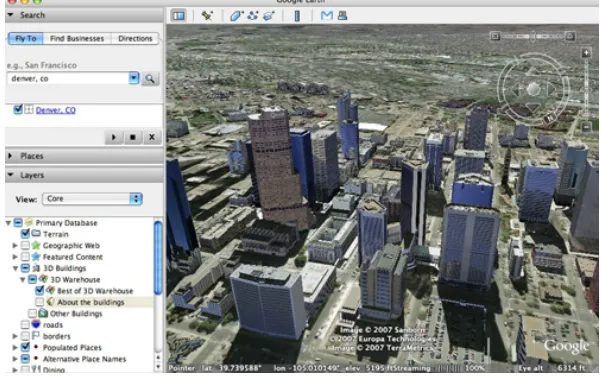
Task: Email the view with the envelope icon
Action: 327,16
